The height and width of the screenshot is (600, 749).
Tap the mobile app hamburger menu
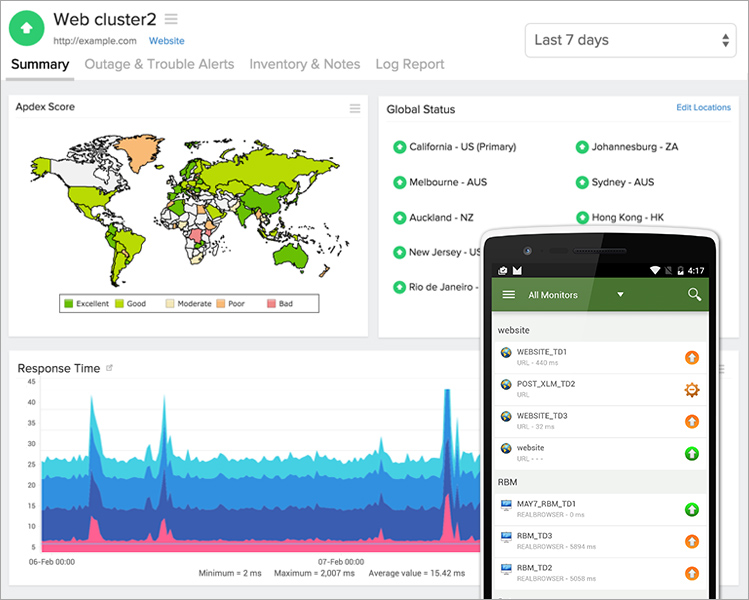coord(508,295)
